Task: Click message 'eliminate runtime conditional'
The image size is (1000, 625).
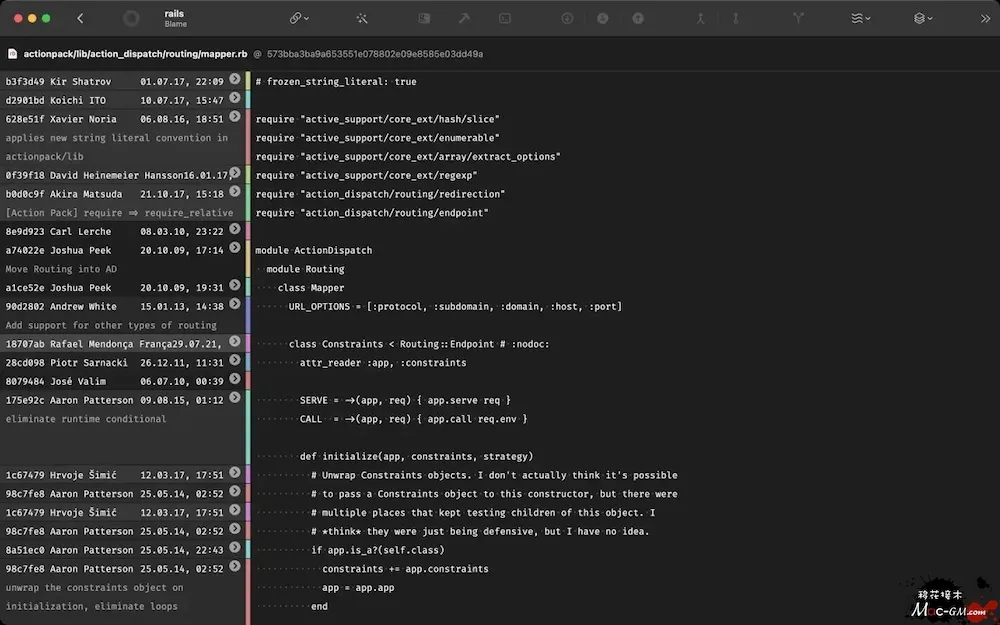Action: 86,419
